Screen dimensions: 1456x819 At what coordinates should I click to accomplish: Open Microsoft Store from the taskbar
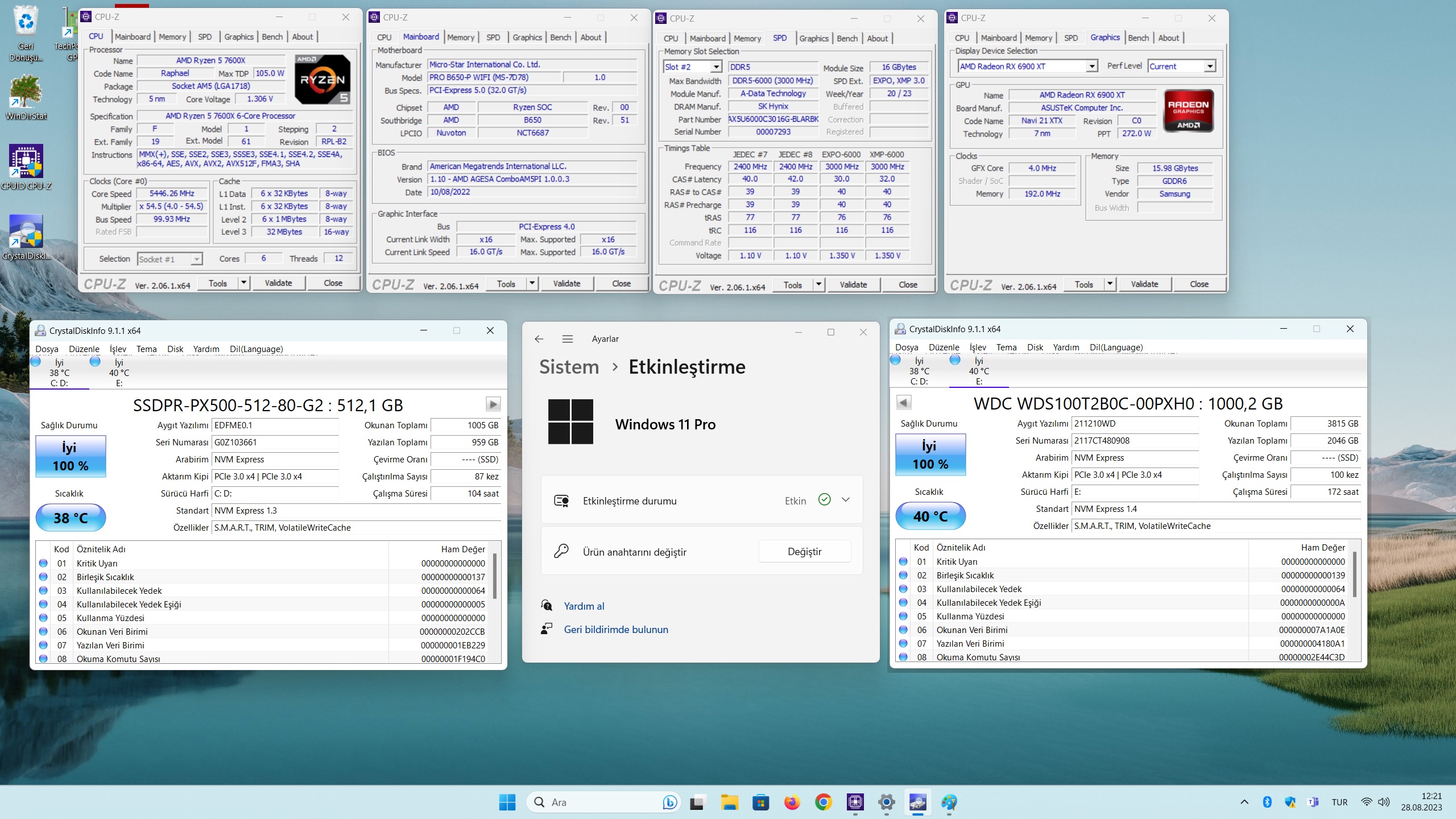pos(760,802)
